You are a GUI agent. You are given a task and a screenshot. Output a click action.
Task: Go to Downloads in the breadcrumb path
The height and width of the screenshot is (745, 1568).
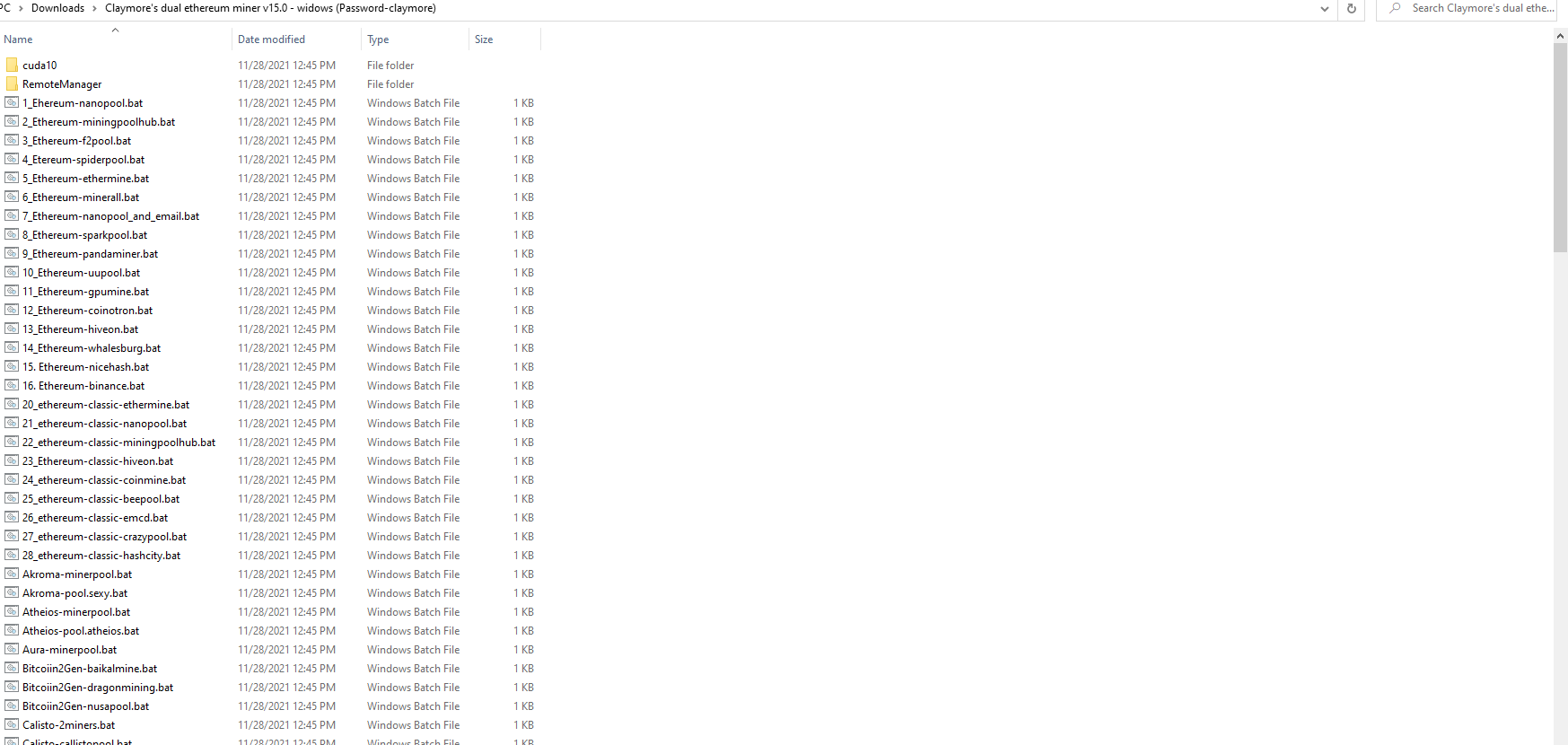pos(57,8)
